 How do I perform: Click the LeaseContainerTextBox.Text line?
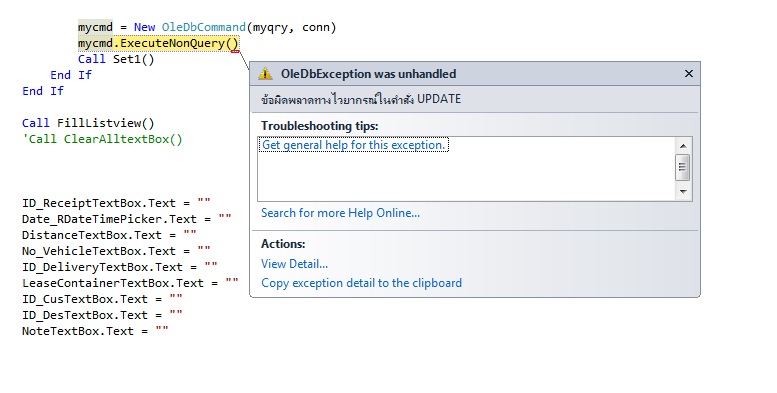point(130,283)
